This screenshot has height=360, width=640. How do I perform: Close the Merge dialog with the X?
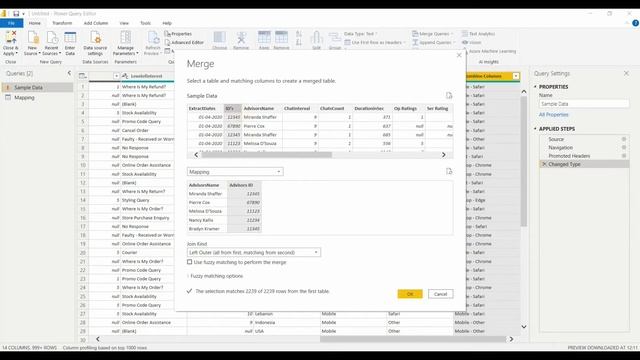tap(459, 55)
